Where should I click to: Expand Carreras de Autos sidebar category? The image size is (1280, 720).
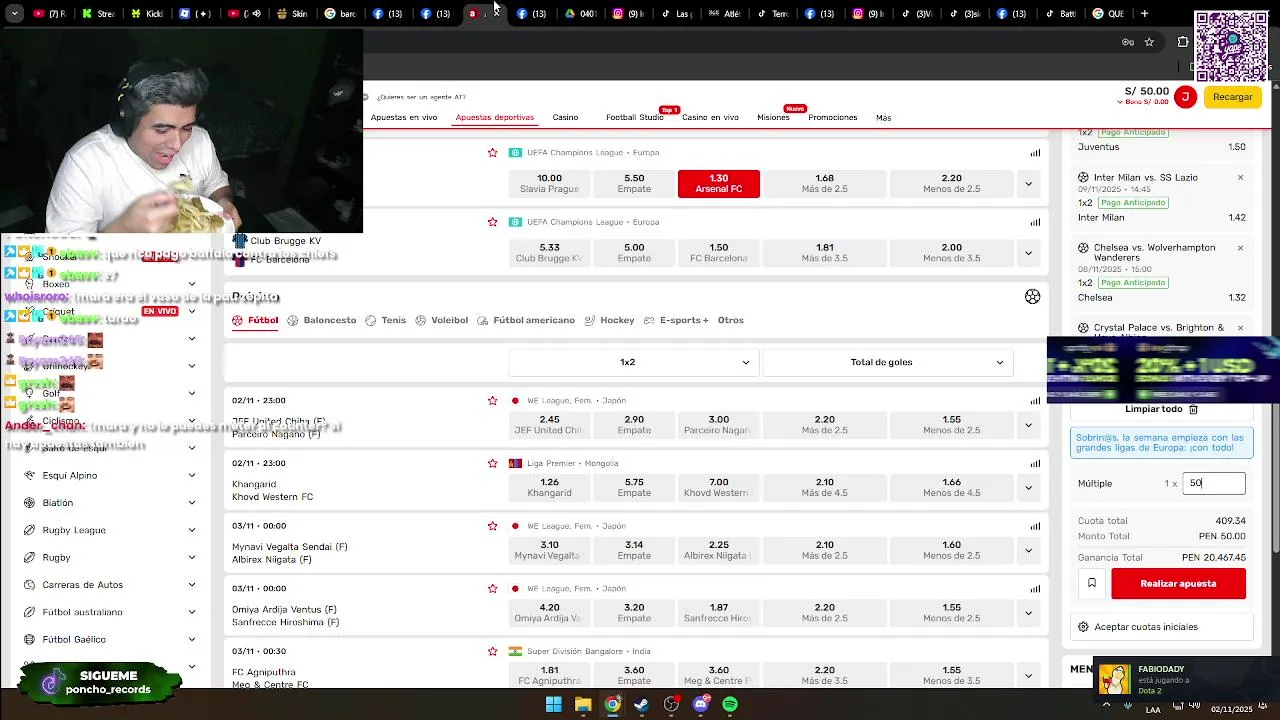coord(192,585)
